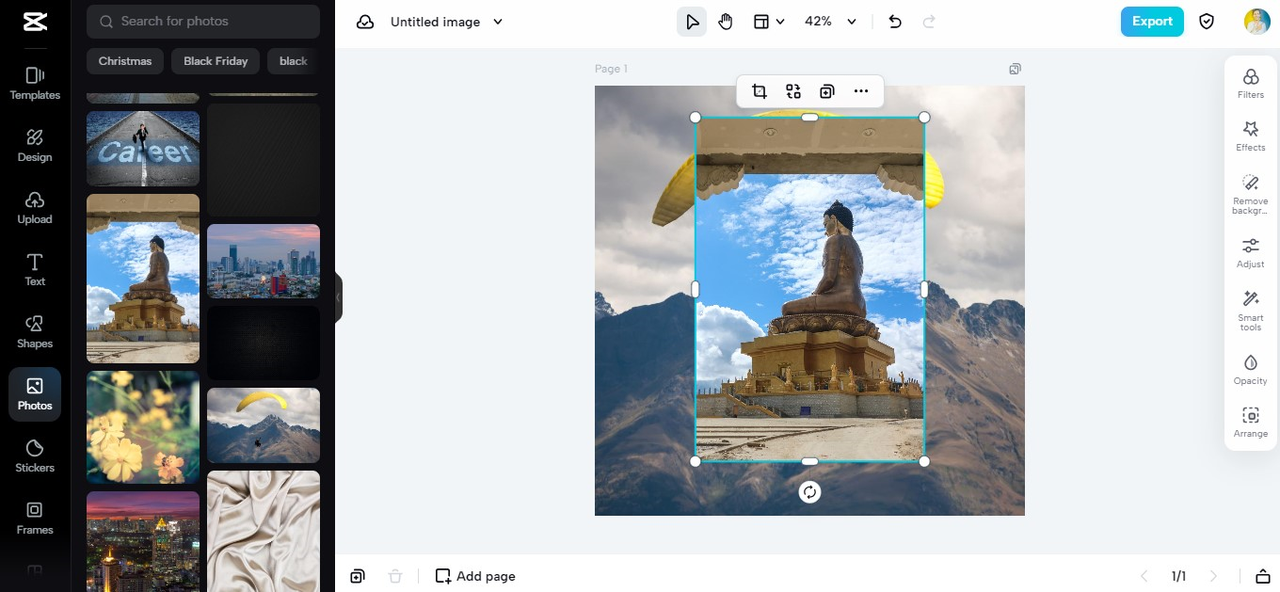Open the Effects panel
Viewport: 1280px width, 592px height.
coord(1250,137)
